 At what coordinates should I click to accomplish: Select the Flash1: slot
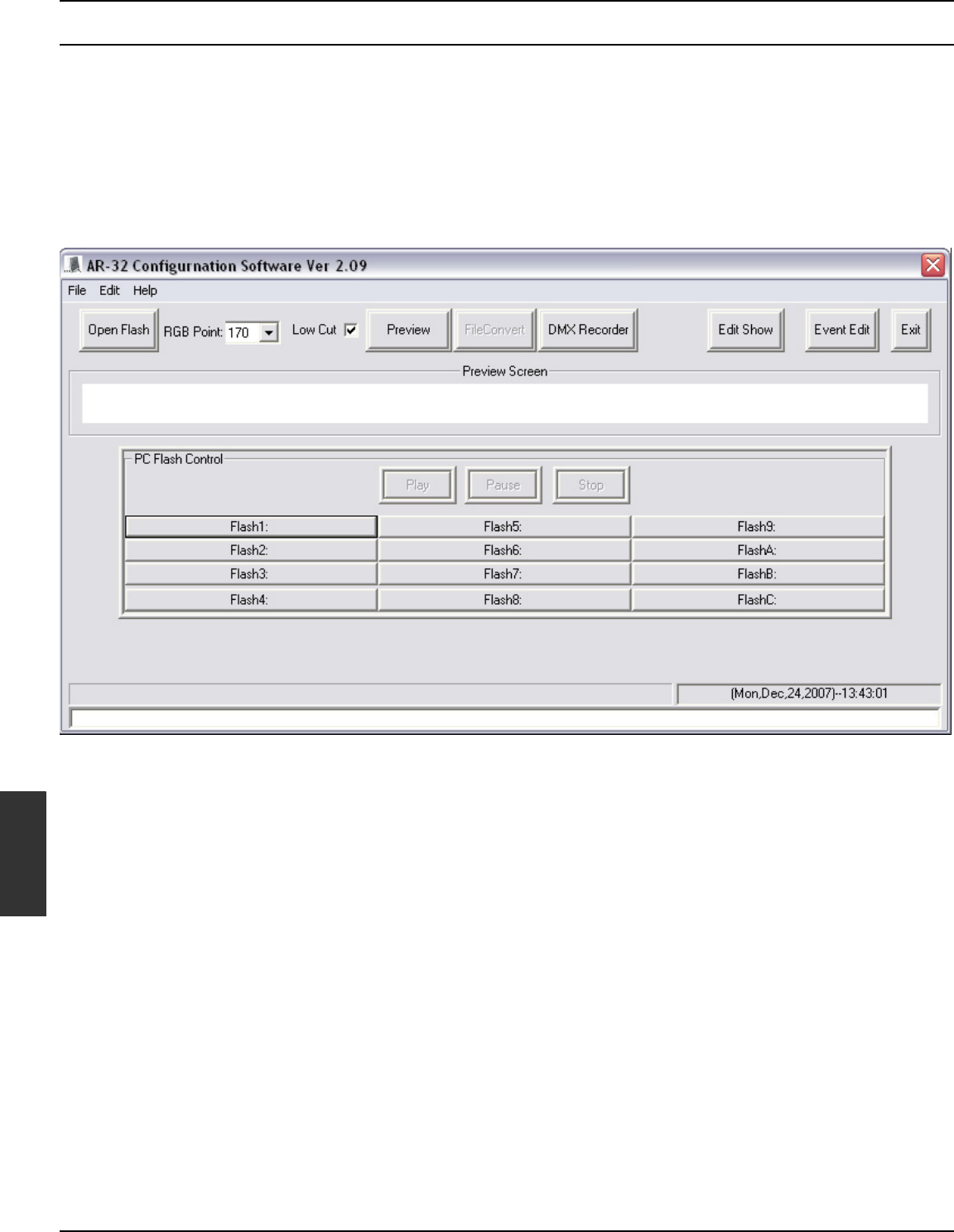coord(250,527)
